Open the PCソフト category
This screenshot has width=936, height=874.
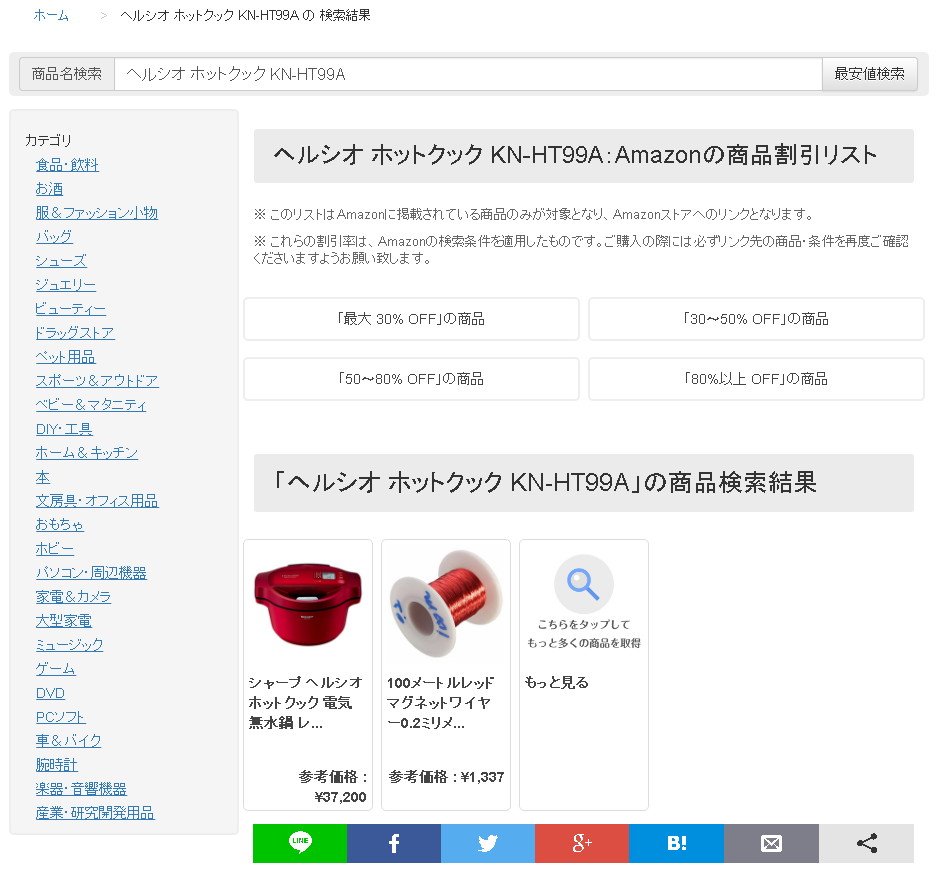coord(60,717)
